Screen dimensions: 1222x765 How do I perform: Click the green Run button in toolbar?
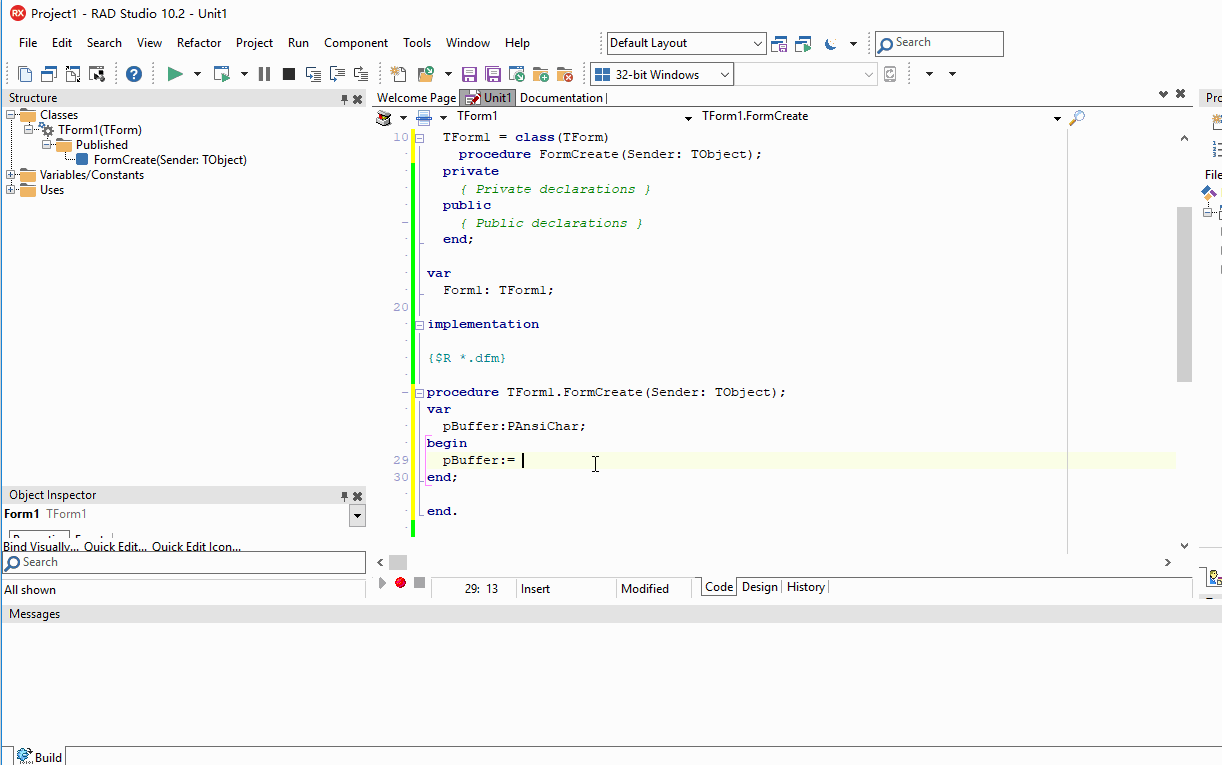175,74
